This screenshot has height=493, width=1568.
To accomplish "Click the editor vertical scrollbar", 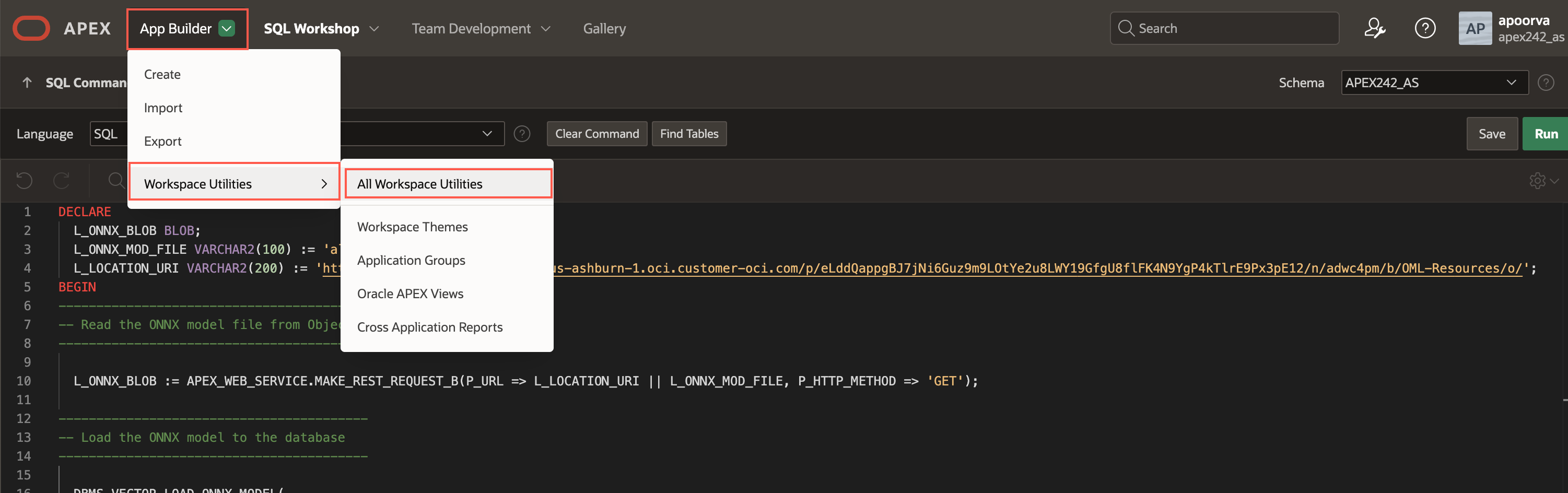I will pos(1564,347).
